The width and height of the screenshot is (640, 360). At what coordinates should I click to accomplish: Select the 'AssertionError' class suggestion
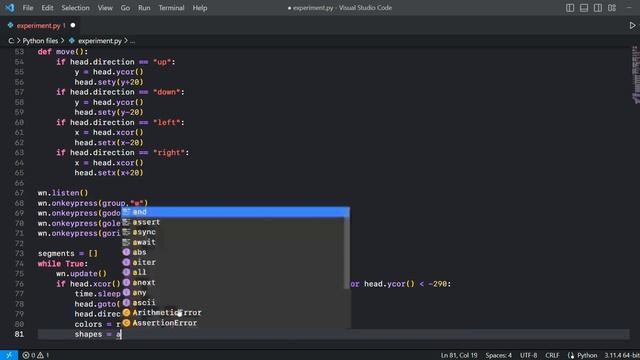pyautogui.click(x=233, y=323)
